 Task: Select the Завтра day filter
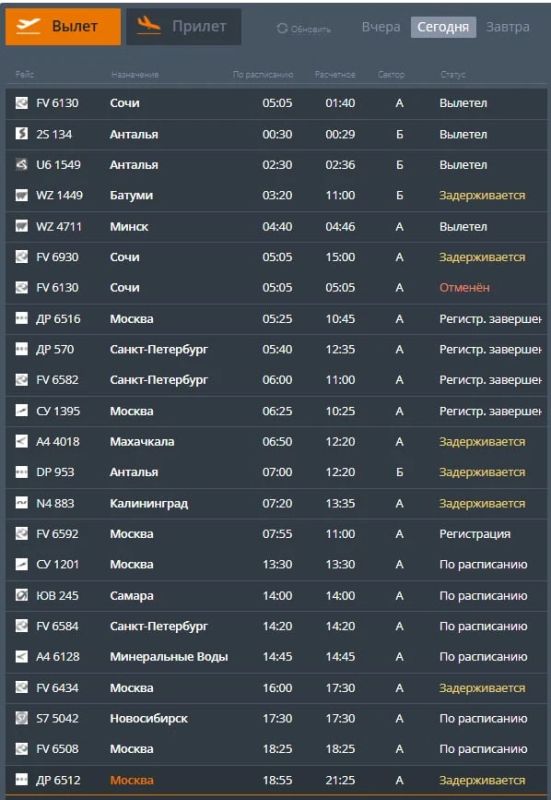[x=508, y=27]
